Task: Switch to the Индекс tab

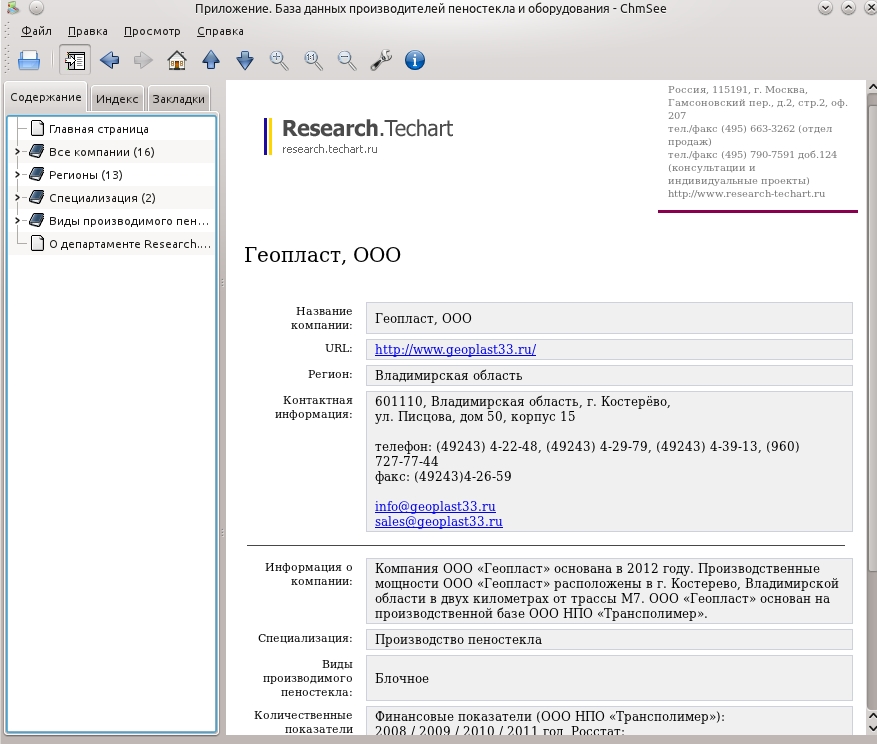Action: tap(117, 99)
